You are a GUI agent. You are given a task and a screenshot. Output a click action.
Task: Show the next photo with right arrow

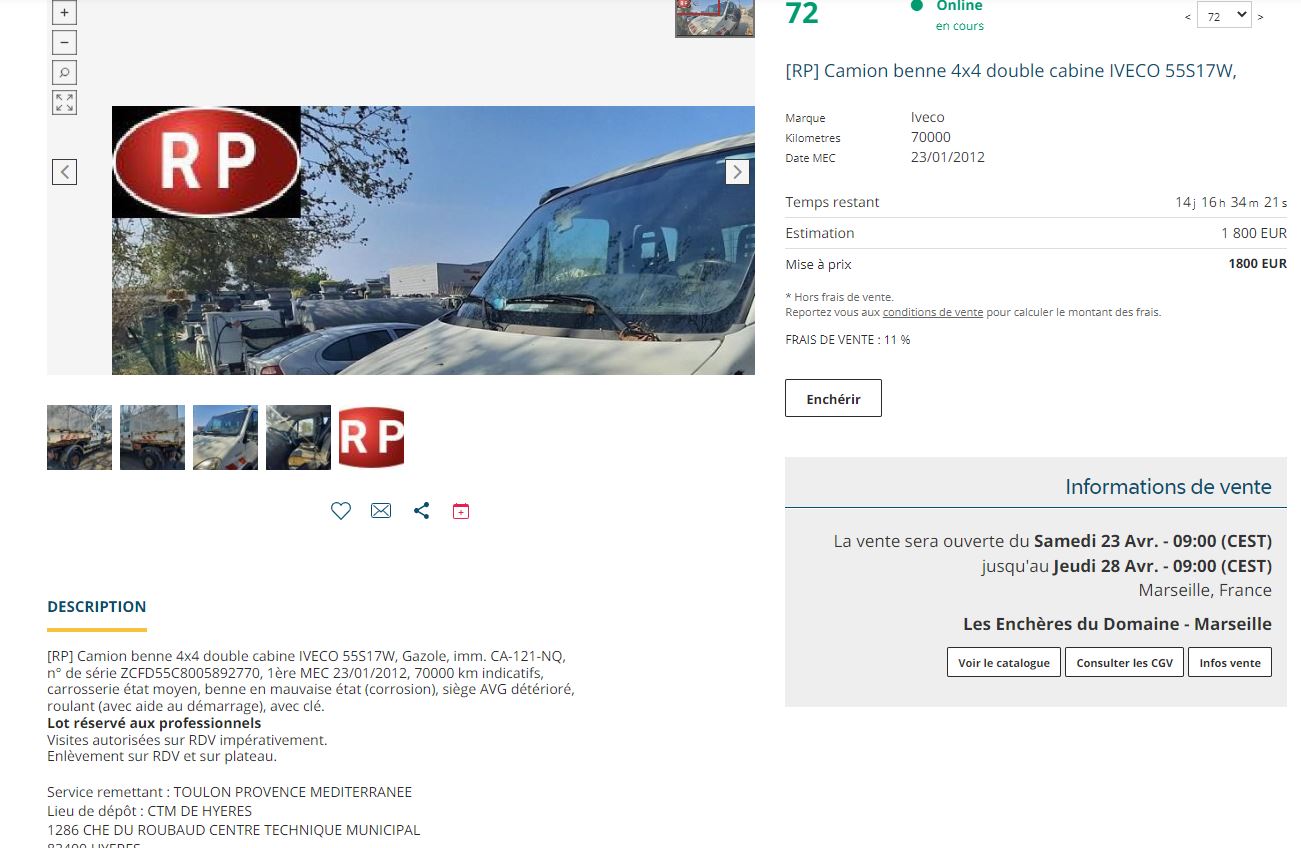(737, 172)
